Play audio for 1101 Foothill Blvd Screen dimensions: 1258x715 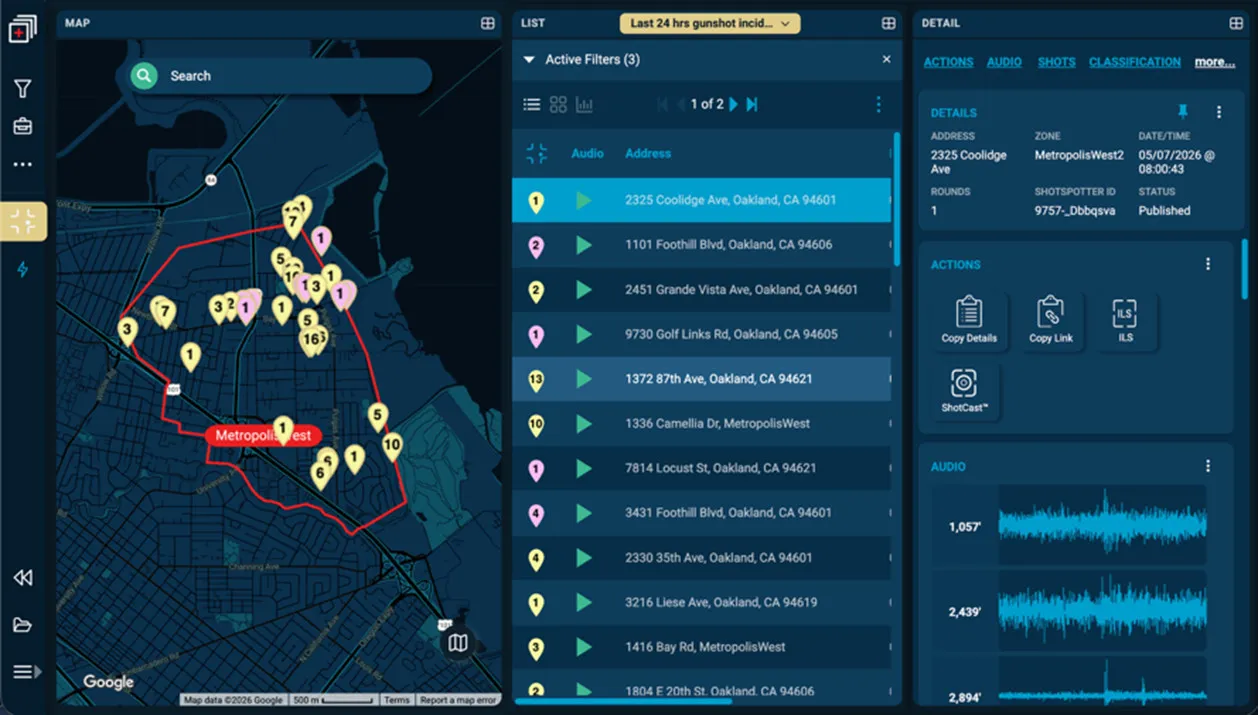click(584, 245)
